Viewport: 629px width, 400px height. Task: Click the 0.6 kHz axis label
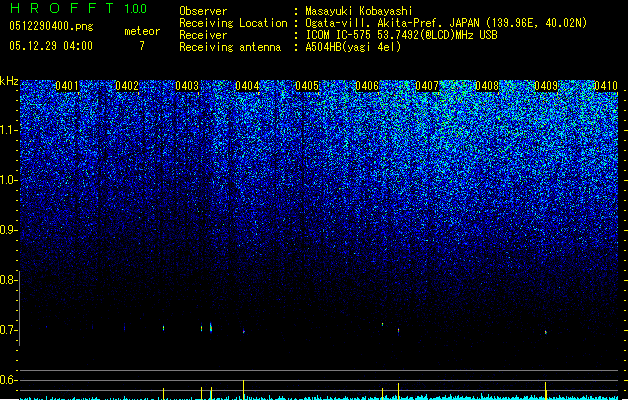pos(8,380)
